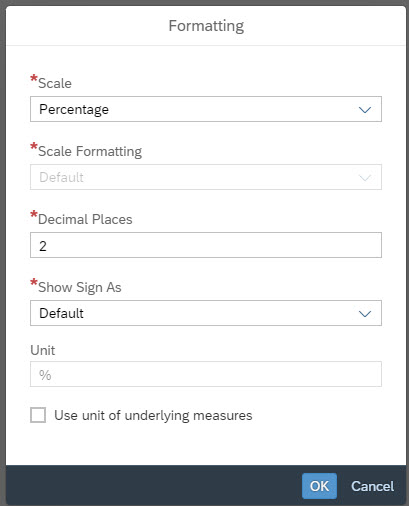Image resolution: width=409 pixels, height=506 pixels.
Task: Focus the Decimal Places input field
Action: pyautogui.click(x=206, y=245)
